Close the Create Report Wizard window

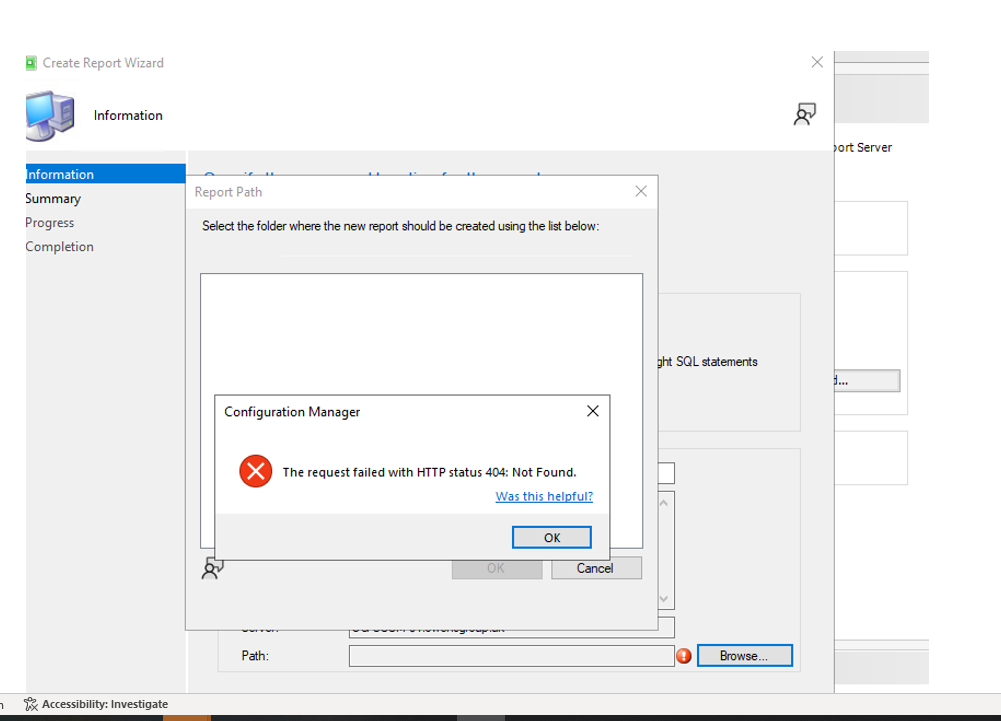817,62
